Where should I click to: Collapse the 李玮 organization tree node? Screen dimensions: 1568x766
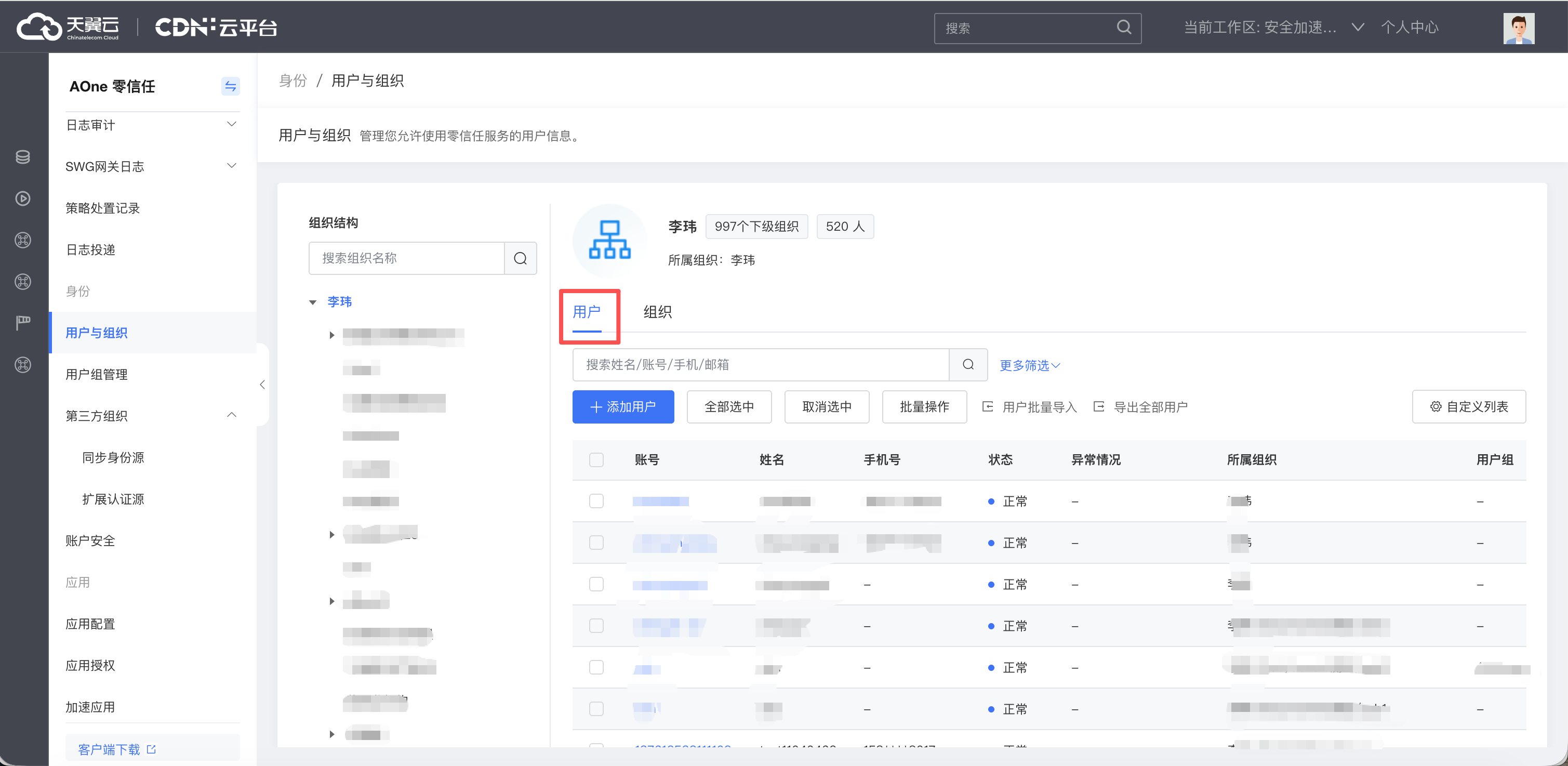(313, 302)
